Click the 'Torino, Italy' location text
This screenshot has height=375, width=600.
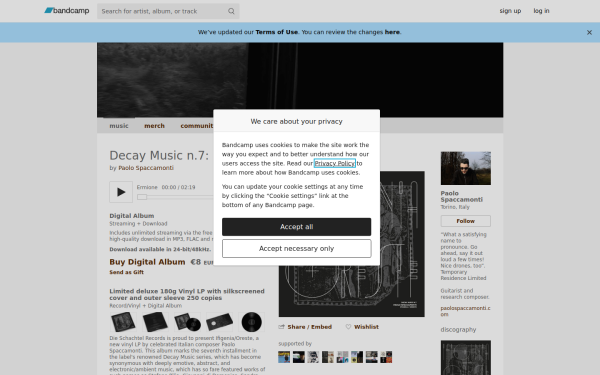(x=455, y=207)
